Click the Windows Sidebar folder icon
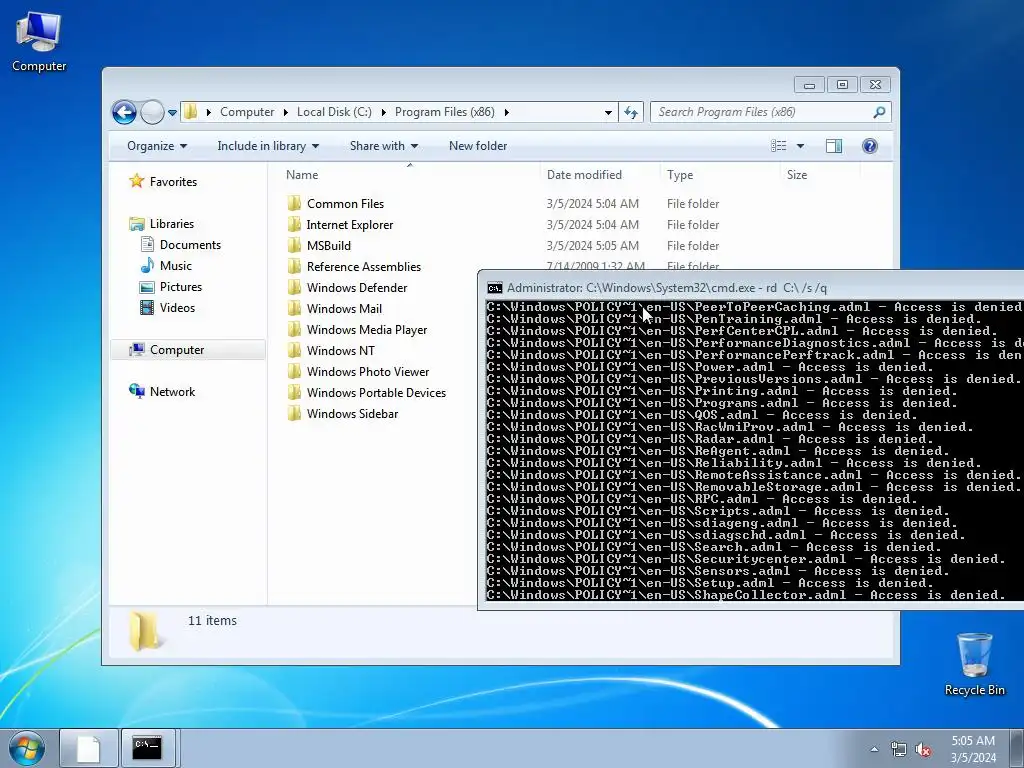The image size is (1024, 768). 295,413
